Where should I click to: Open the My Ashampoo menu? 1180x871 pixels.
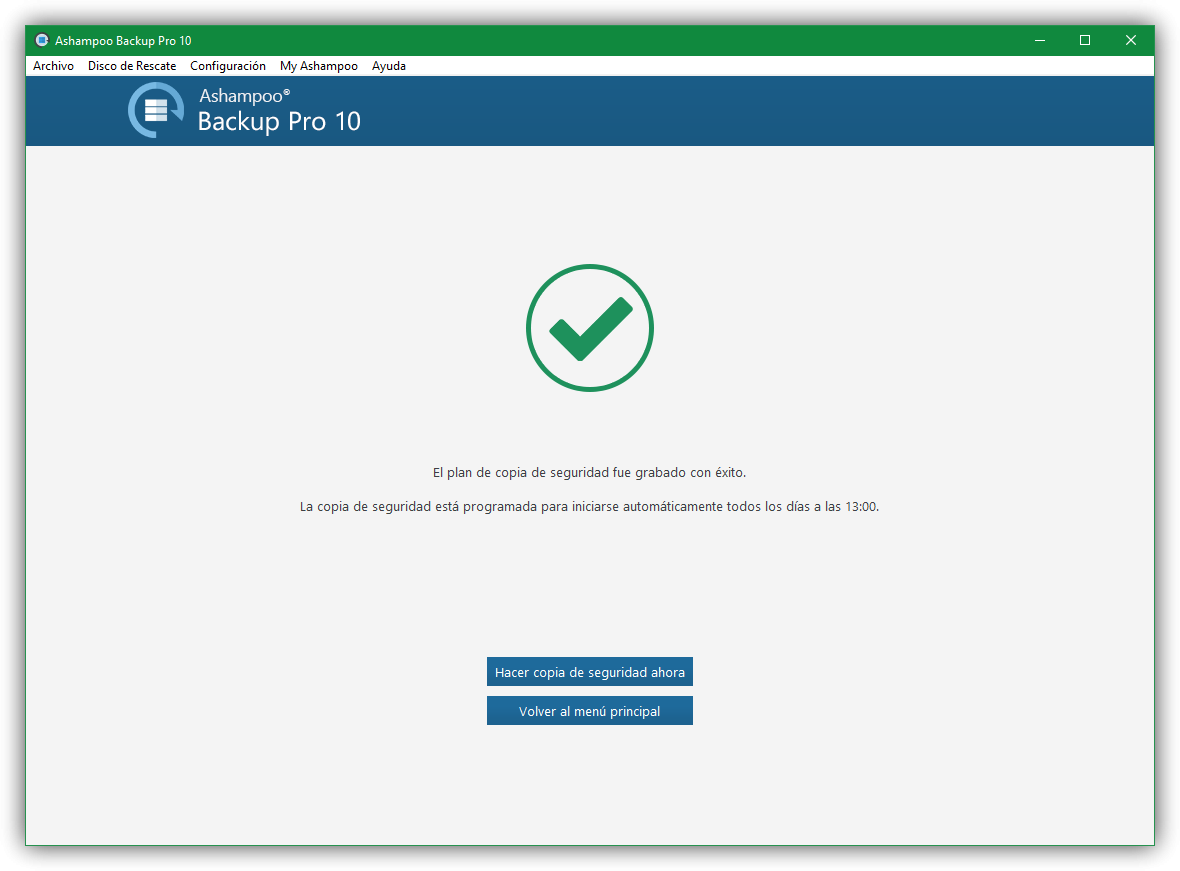click(318, 66)
